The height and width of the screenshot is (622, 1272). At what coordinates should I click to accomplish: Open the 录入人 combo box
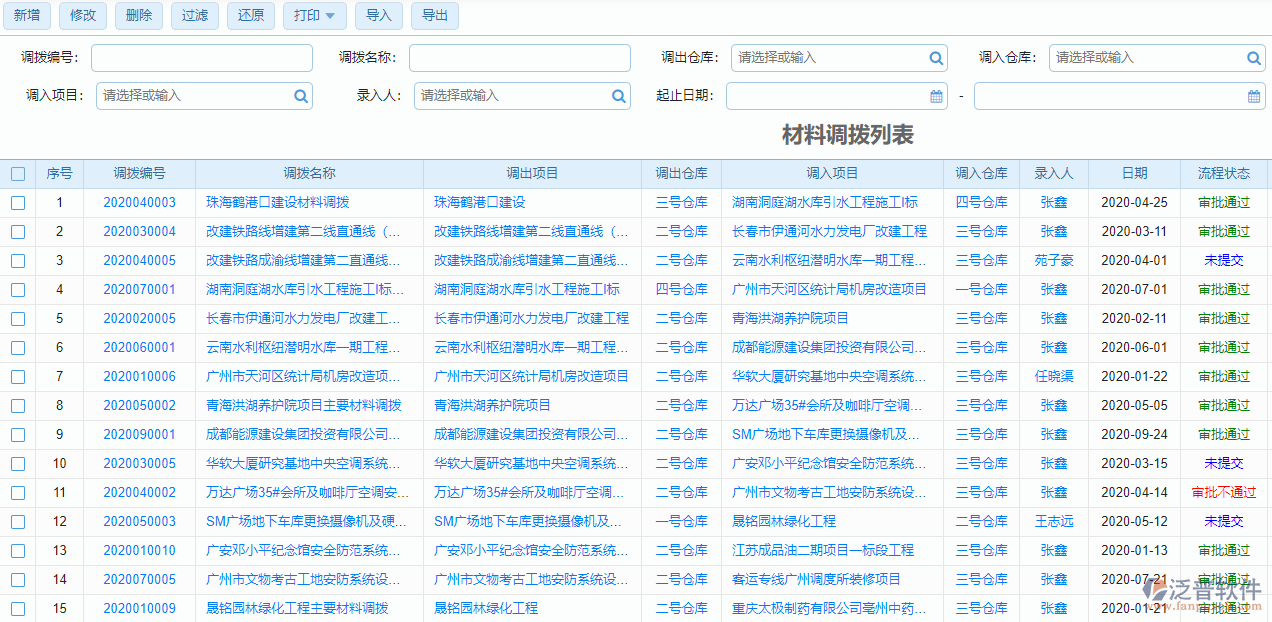click(x=512, y=97)
